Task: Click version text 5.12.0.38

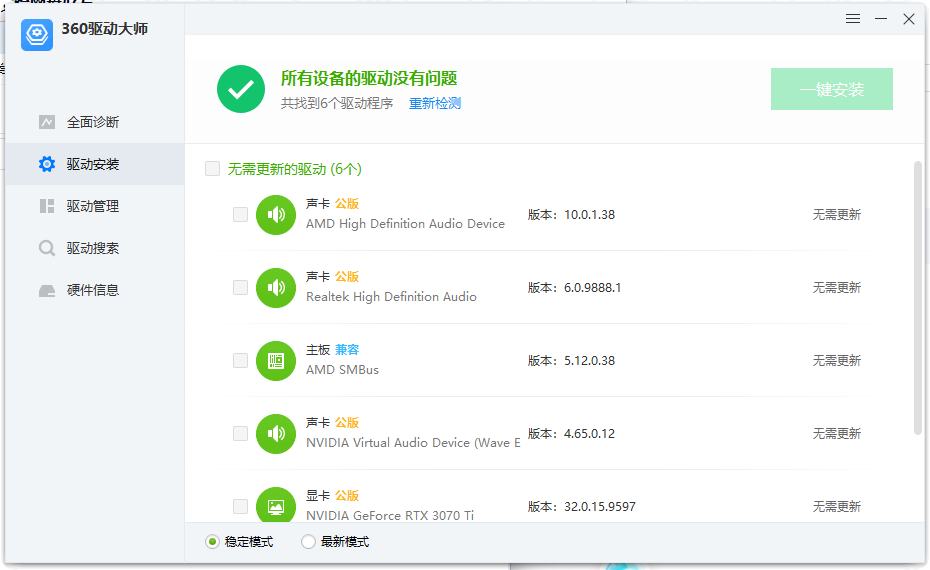Action: point(589,361)
